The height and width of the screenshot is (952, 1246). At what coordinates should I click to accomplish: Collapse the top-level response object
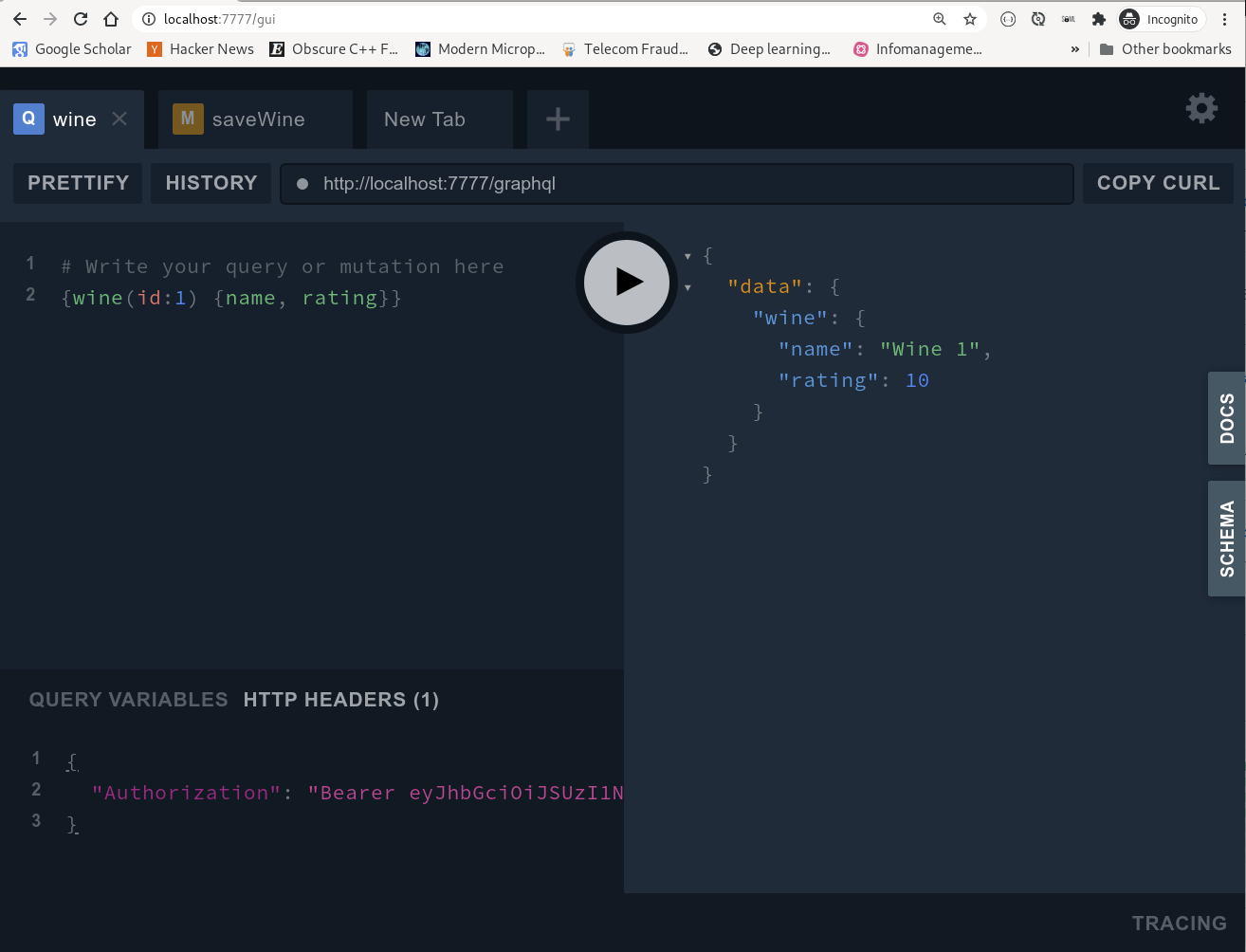pos(687,255)
